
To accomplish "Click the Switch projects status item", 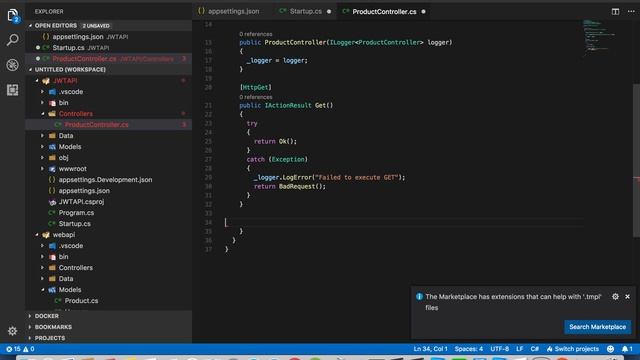I will [573, 349].
